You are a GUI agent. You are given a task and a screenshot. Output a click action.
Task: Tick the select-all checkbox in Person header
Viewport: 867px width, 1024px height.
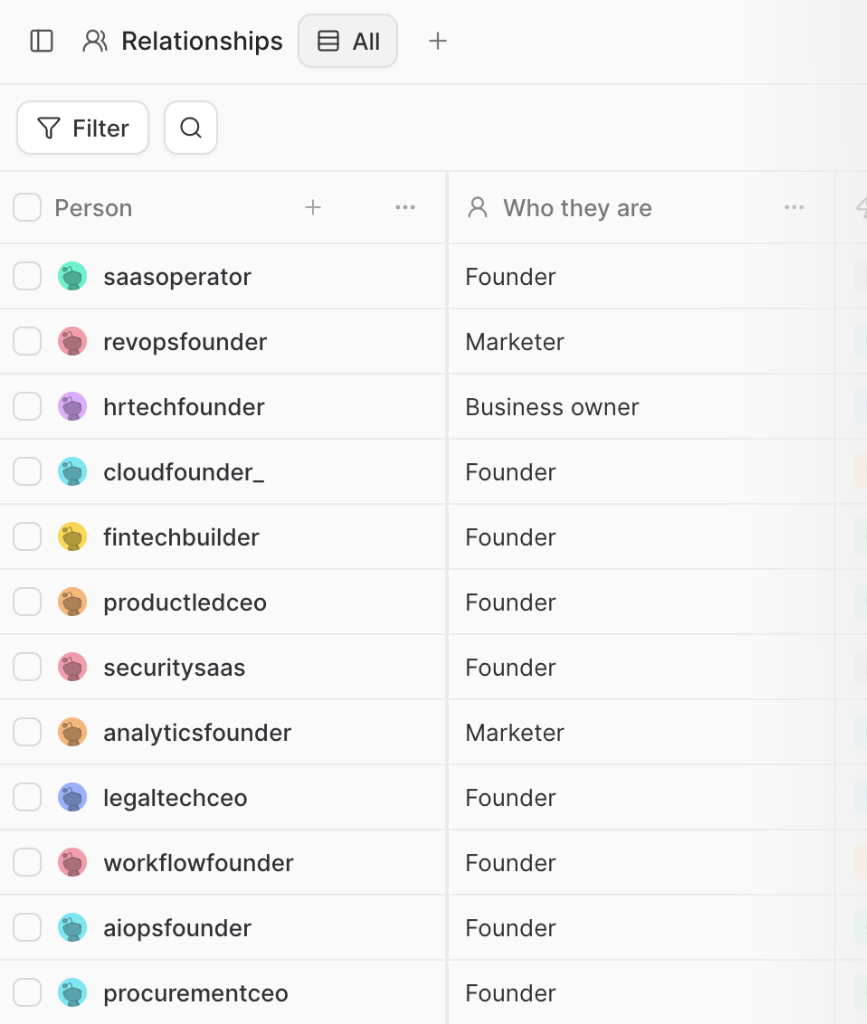pos(27,208)
